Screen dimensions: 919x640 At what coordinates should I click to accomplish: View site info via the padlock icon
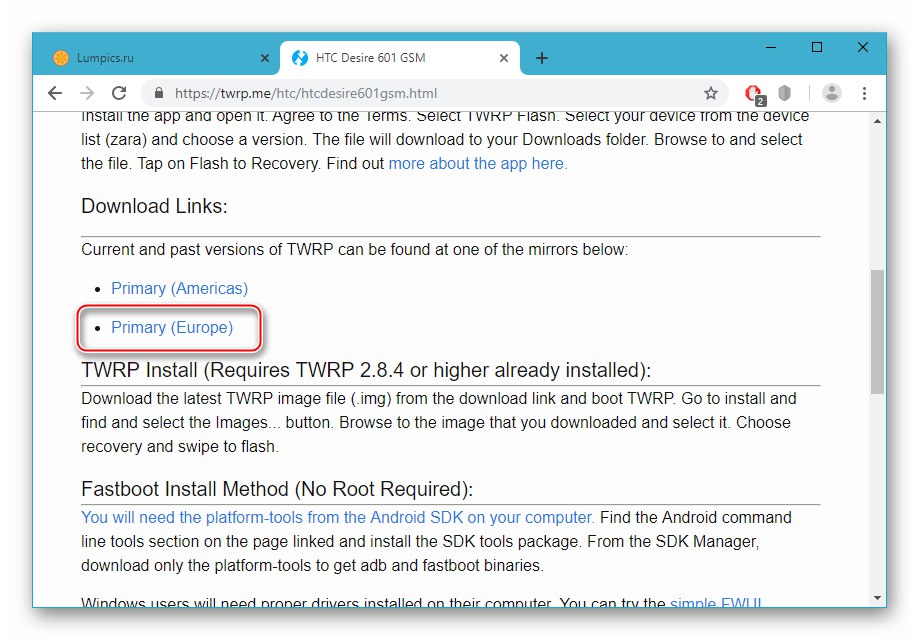point(158,93)
